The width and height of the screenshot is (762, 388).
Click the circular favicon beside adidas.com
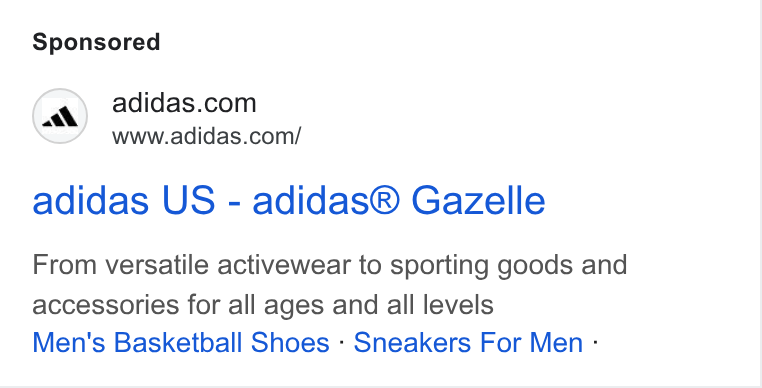pos(60,116)
